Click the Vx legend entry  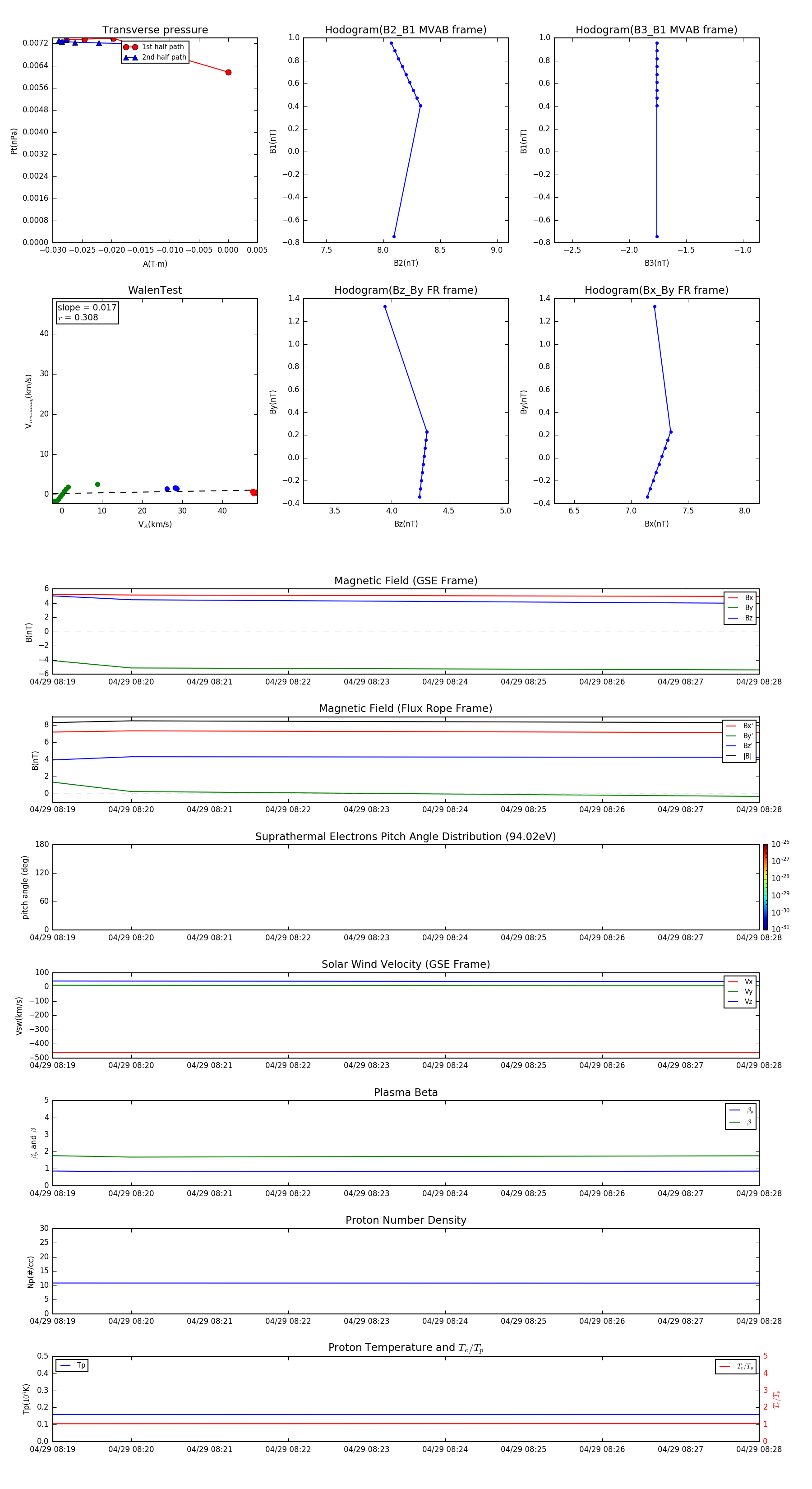[x=740, y=981]
